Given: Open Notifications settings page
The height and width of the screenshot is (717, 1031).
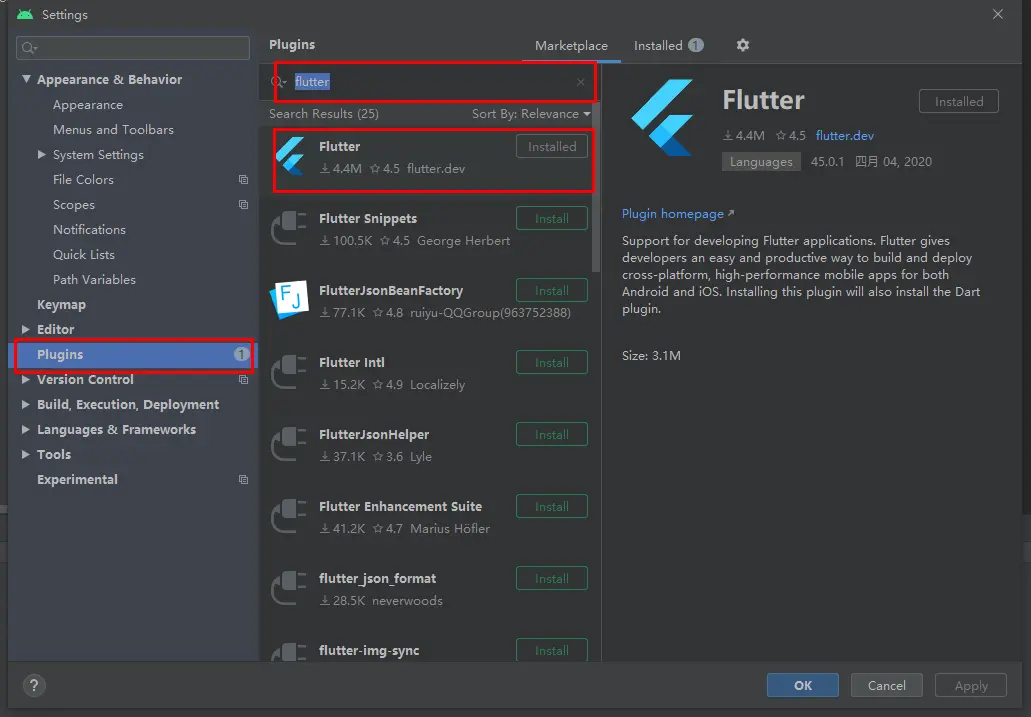Looking at the screenshot, I should click(89, 230).
